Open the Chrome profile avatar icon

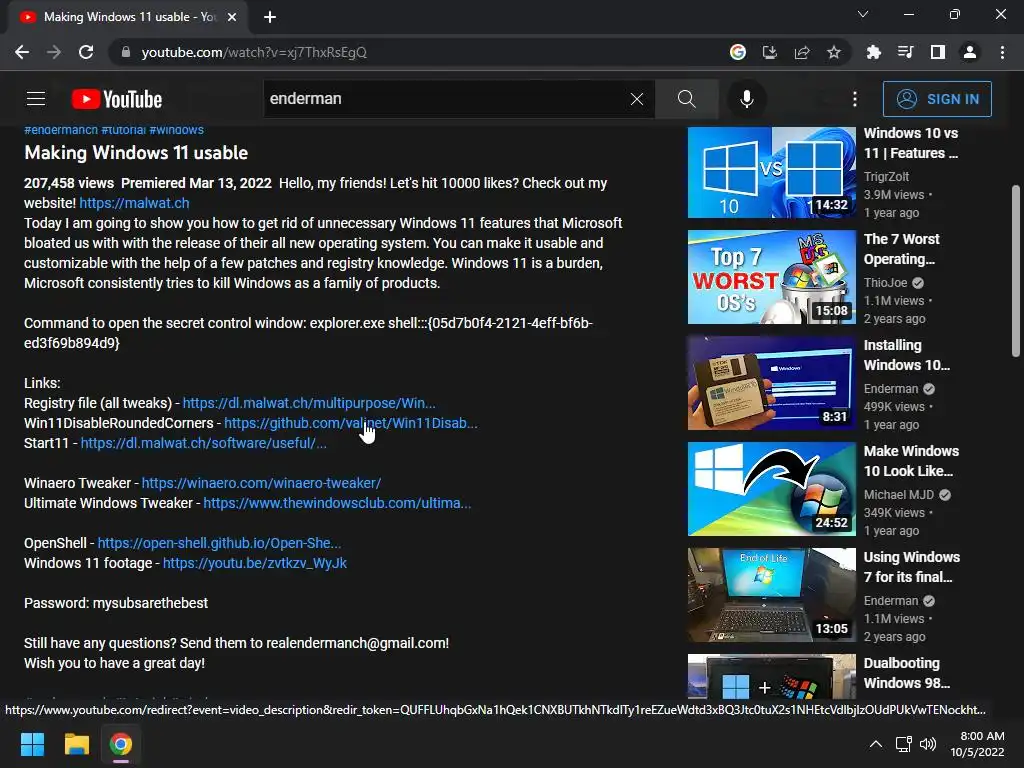point(970,52)
